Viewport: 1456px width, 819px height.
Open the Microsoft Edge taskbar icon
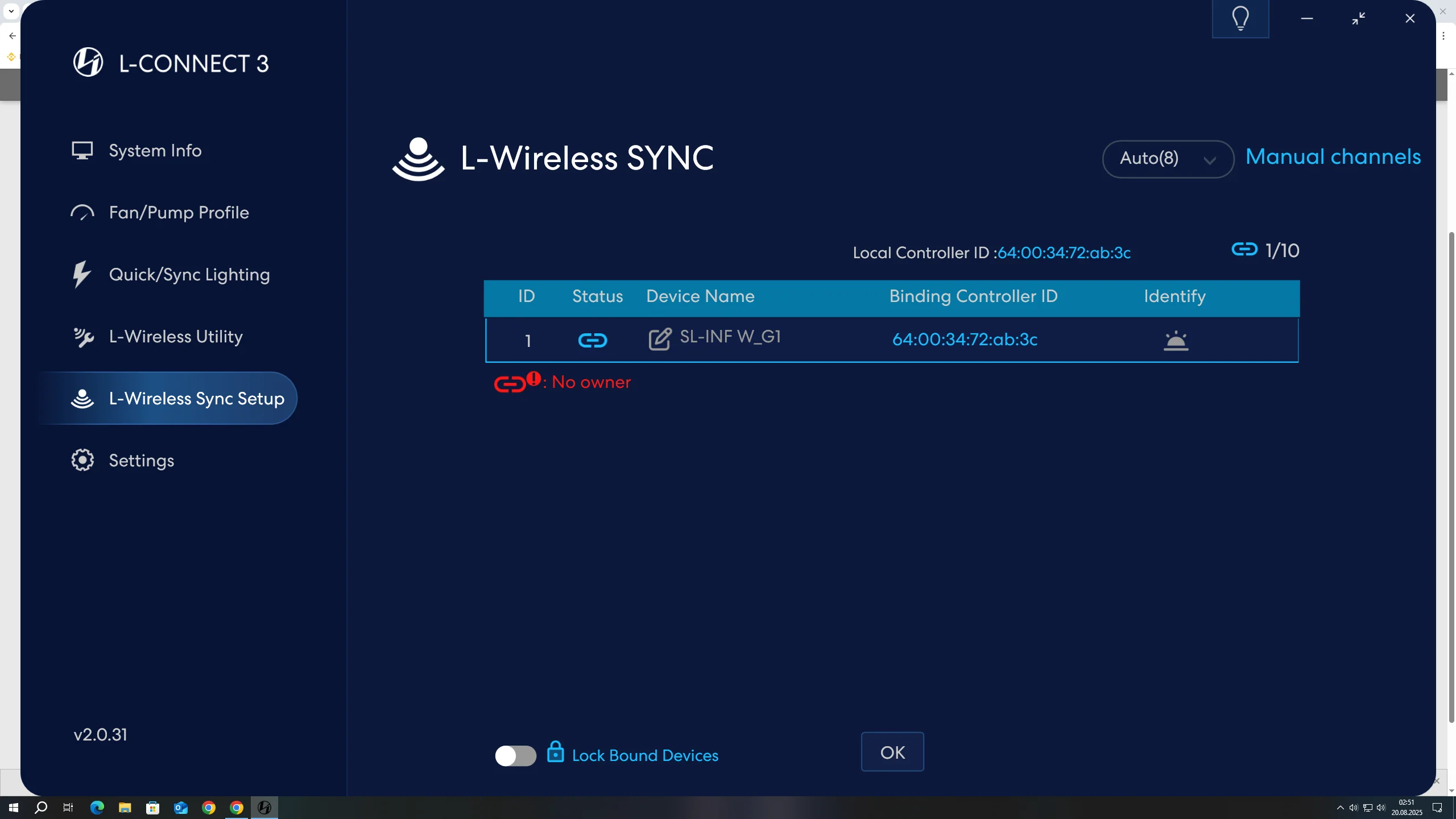click(97, 807)
